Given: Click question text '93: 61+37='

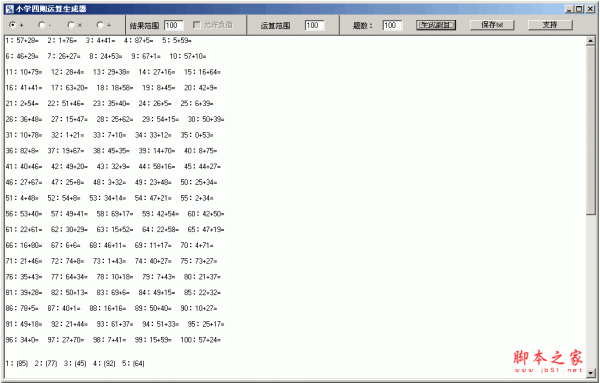Looking at the screenshot, I should tap(115, 324).
